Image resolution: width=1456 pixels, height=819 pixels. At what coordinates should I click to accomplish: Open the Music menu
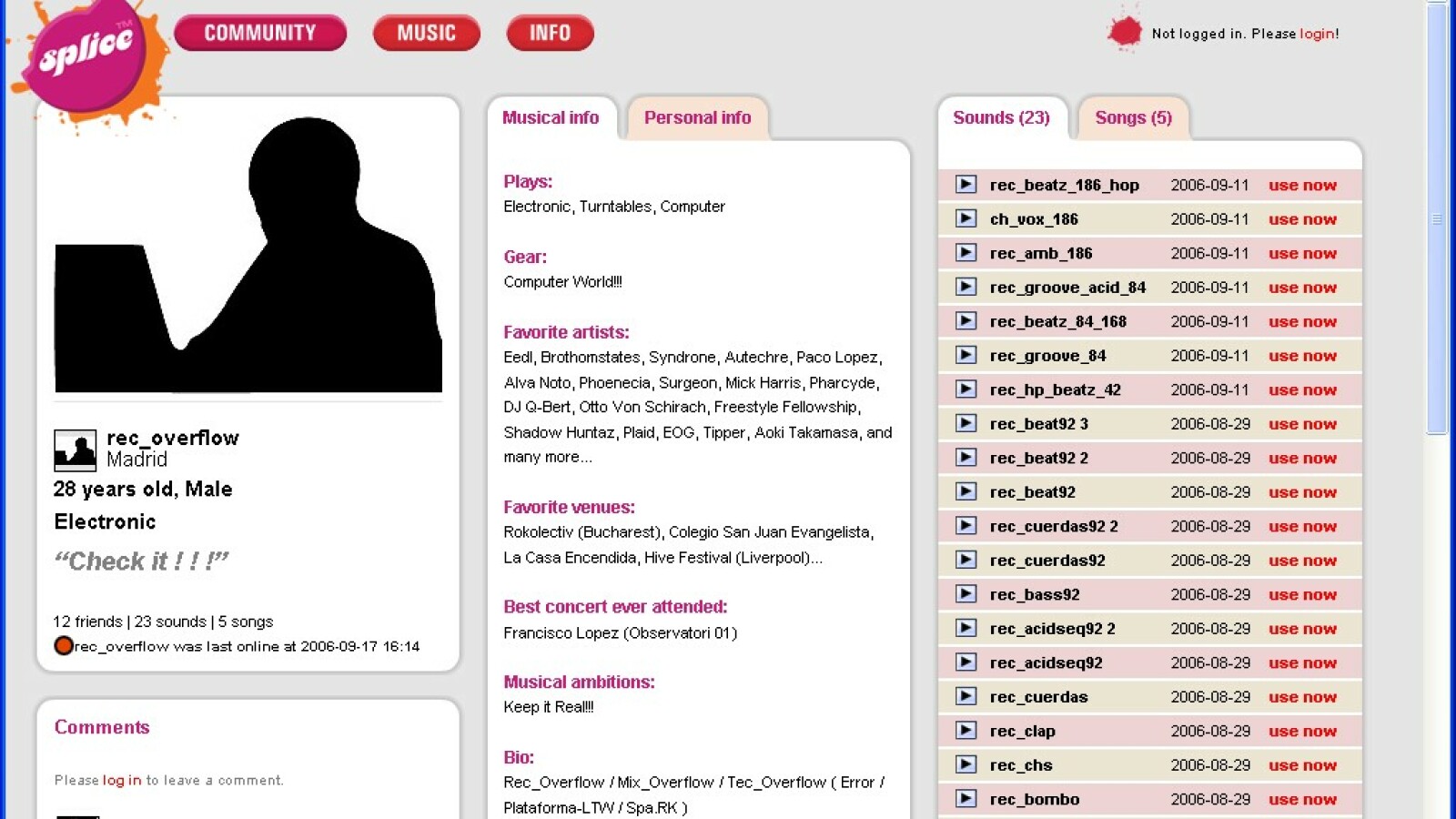tap(426, 33)
